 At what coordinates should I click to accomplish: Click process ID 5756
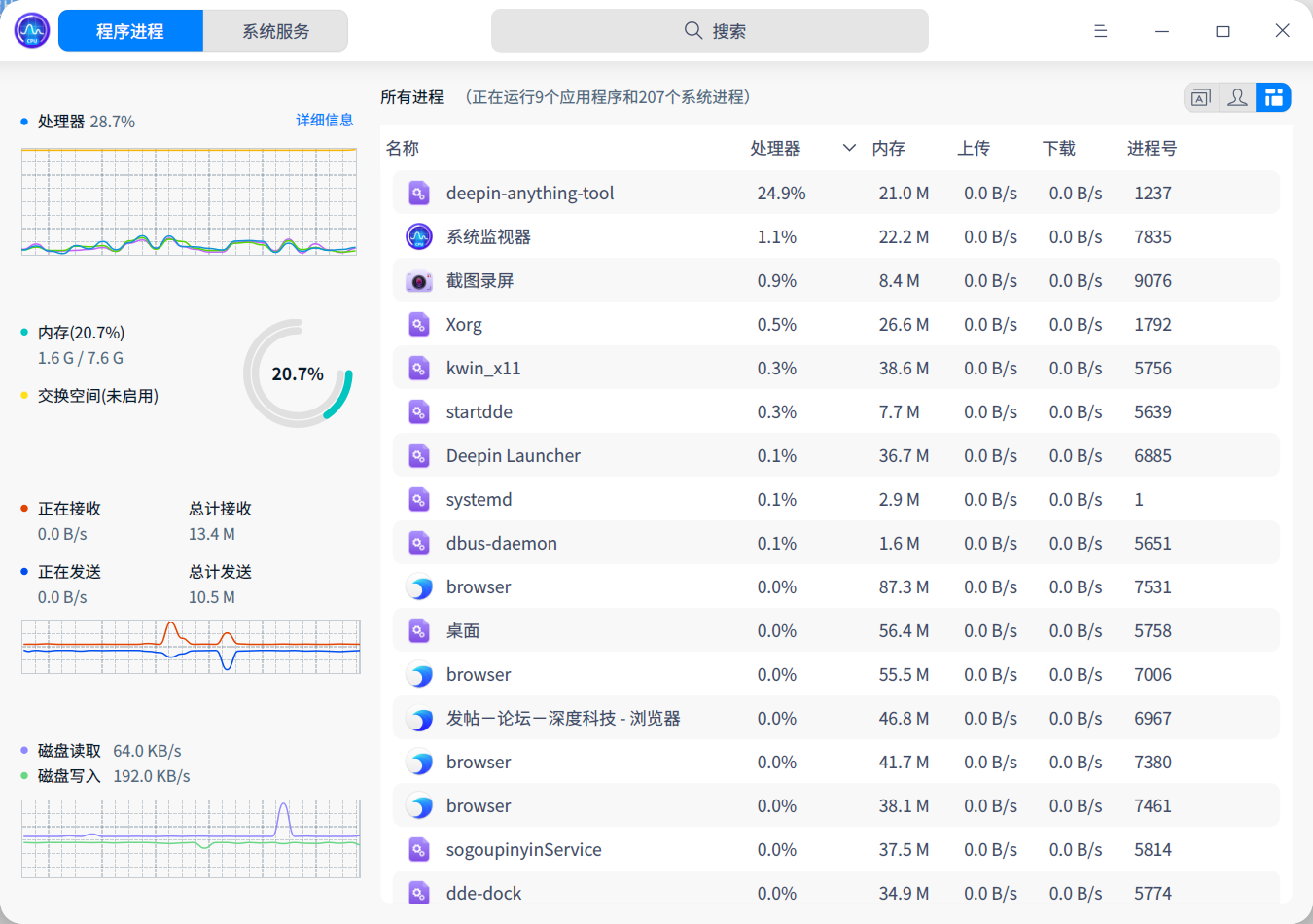pos(1153,369)
